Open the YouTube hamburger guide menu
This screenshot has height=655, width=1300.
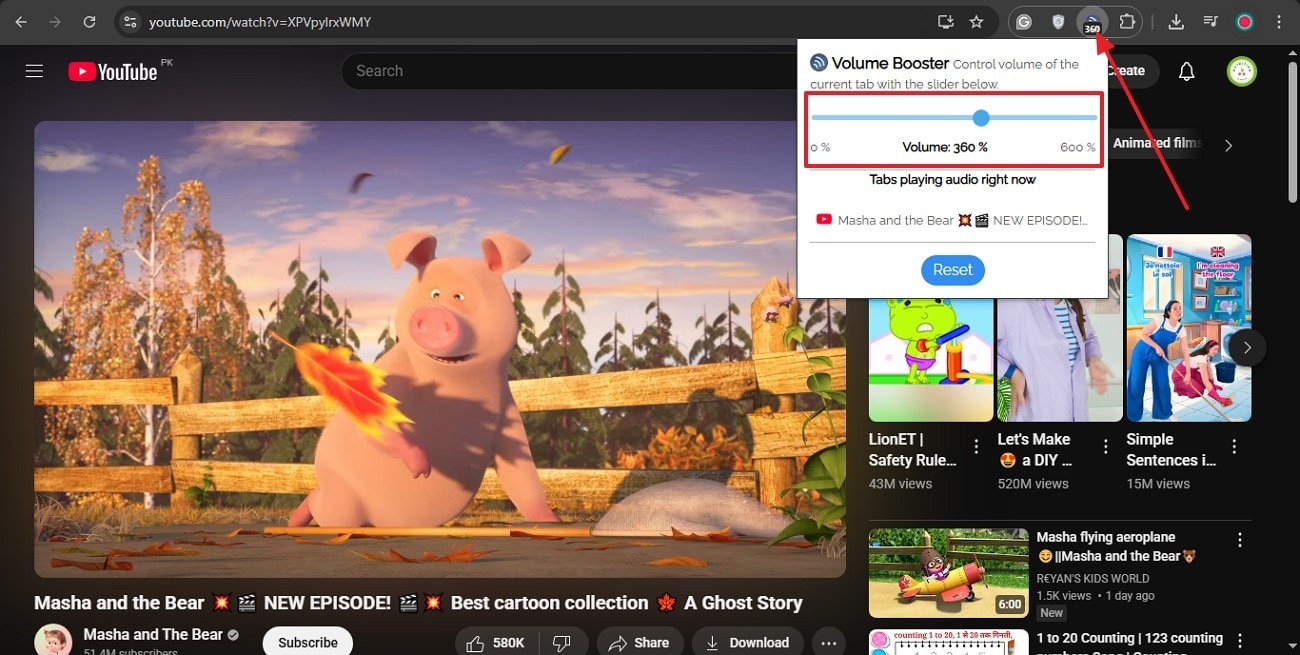(x=34, y=71)
